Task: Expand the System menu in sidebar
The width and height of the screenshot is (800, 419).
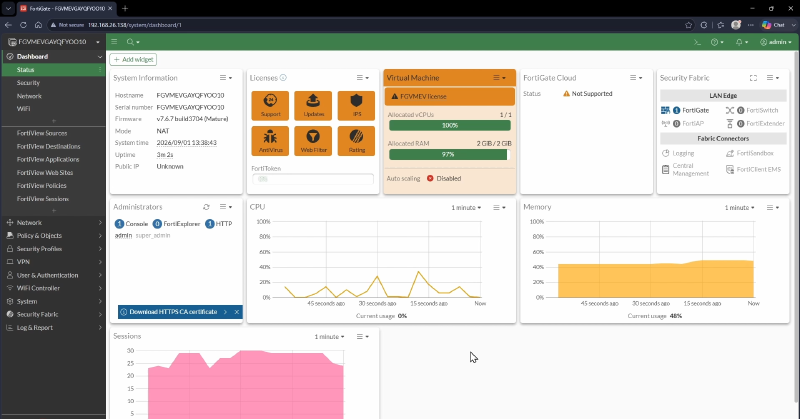Action: pyautogui.click(x=53, y=302)
